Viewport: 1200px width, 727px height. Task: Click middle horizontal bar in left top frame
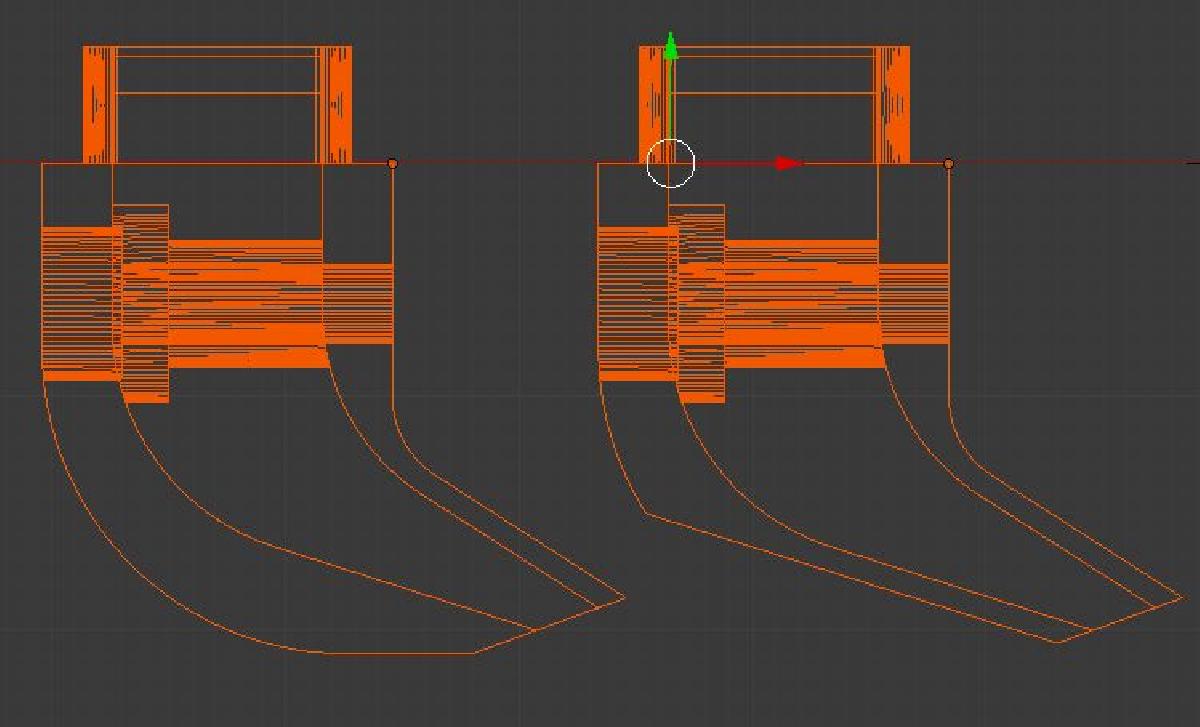(x=218, y=93)
